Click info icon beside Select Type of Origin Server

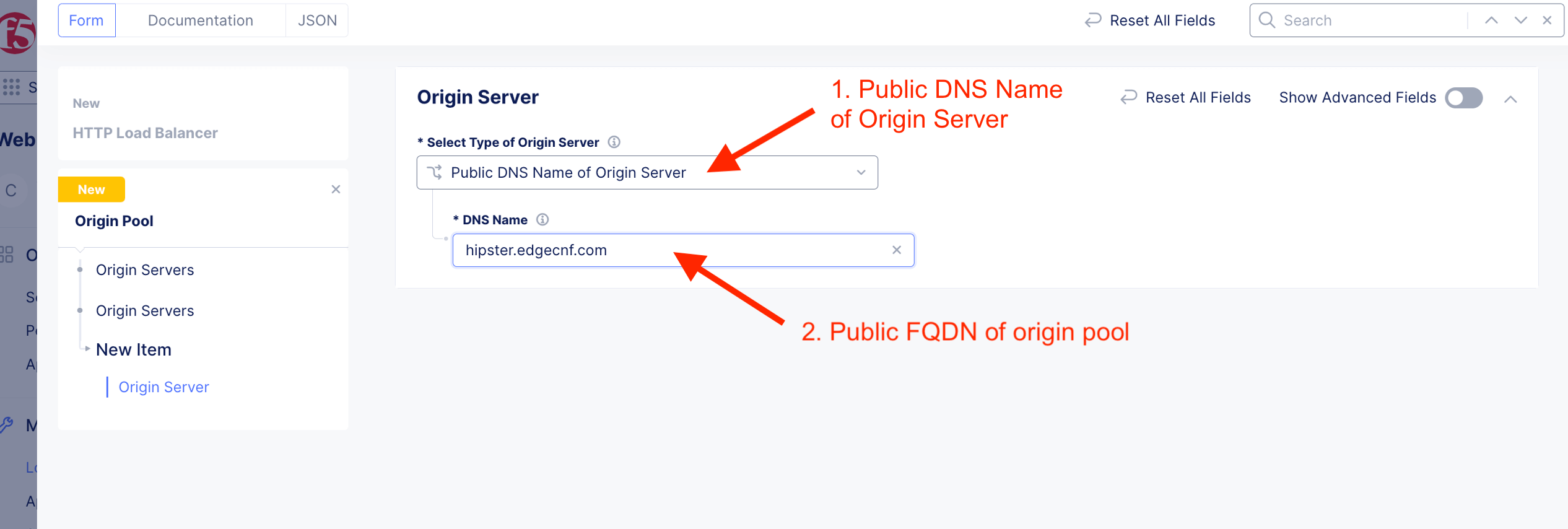click(614, 142)
